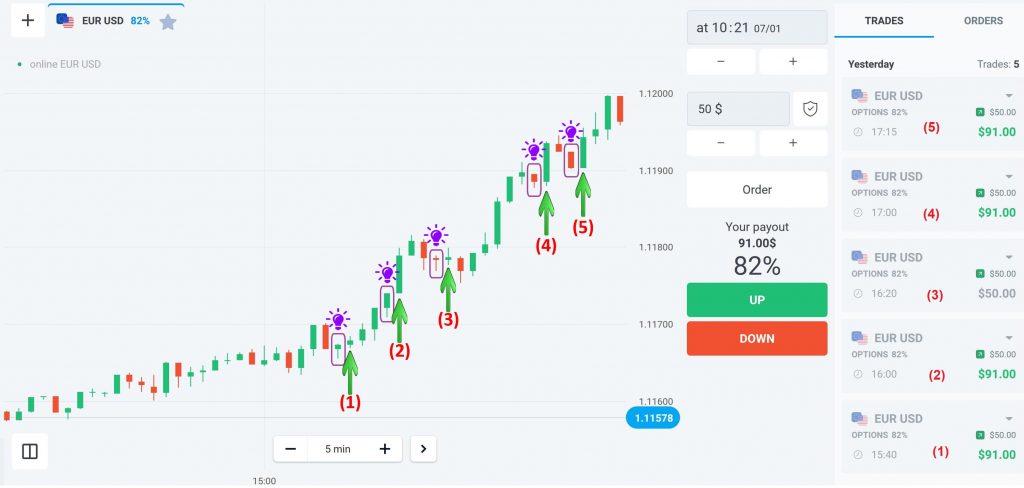The width and height of the screenshot is (1024, 488).
Task: Click the Order button
Action: click(x=757, y=189)
